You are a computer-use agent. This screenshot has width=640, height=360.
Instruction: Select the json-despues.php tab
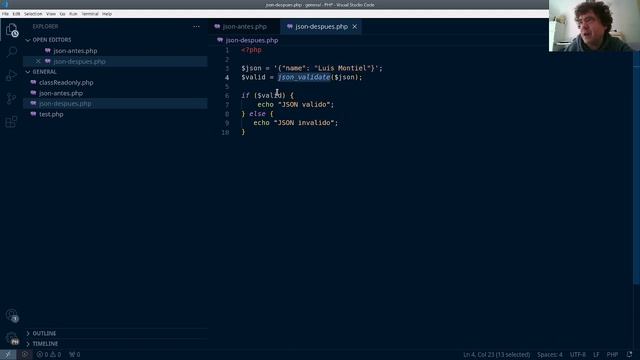pos(321,27)
